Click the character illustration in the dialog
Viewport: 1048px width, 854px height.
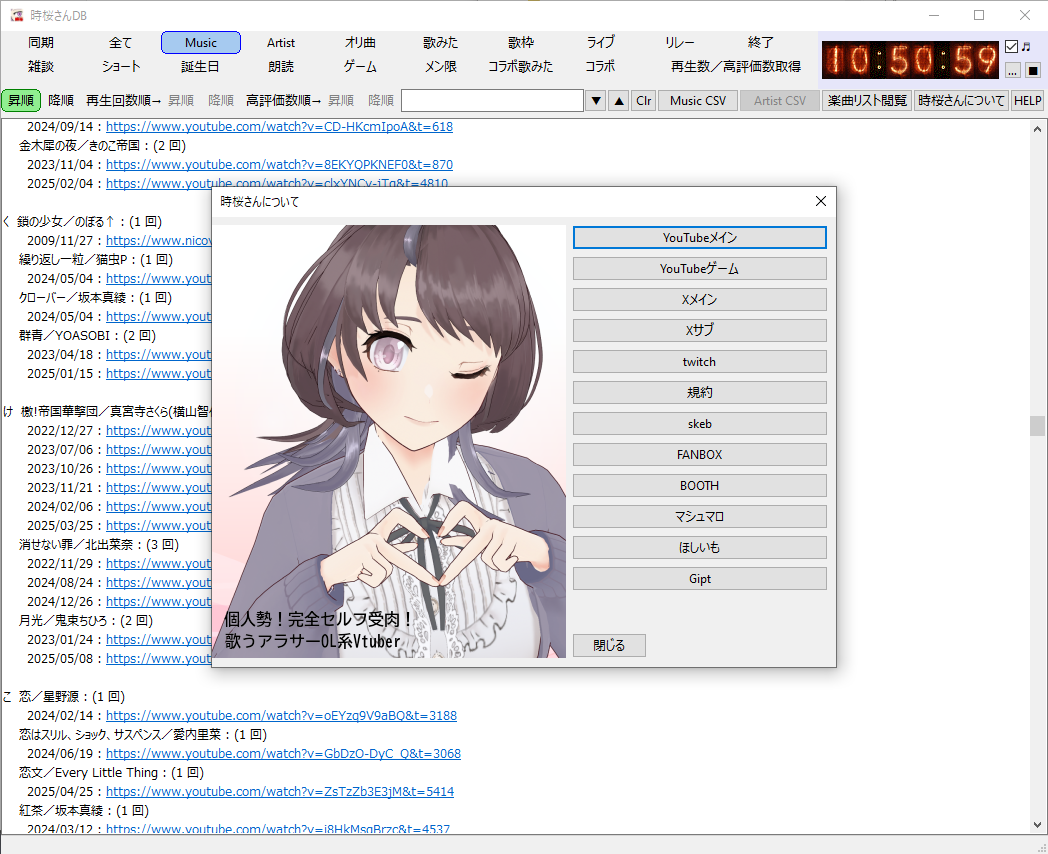[x=389, y=441]
